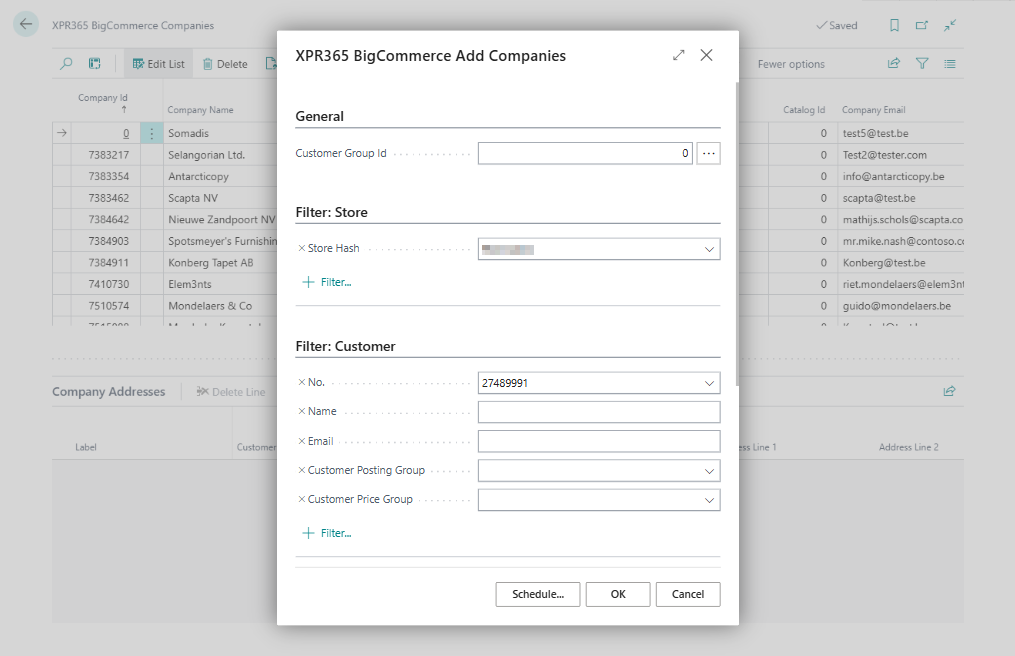The height and width of the screenshot is (656, 1015).
Task: Expand the Customer Price Group dropdown
Action: tap(709, 500)
